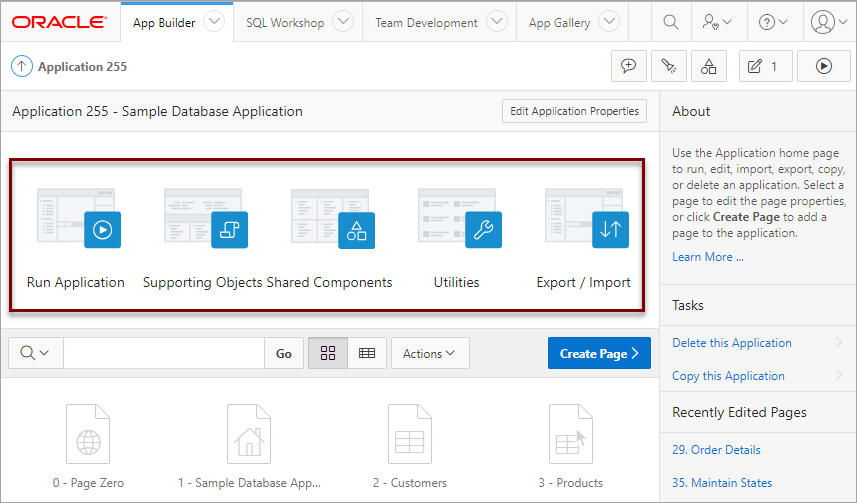Screen dimensions: 857x503
Task: Expand the App Gallery dropdown arrow
Action: point(609,22)
